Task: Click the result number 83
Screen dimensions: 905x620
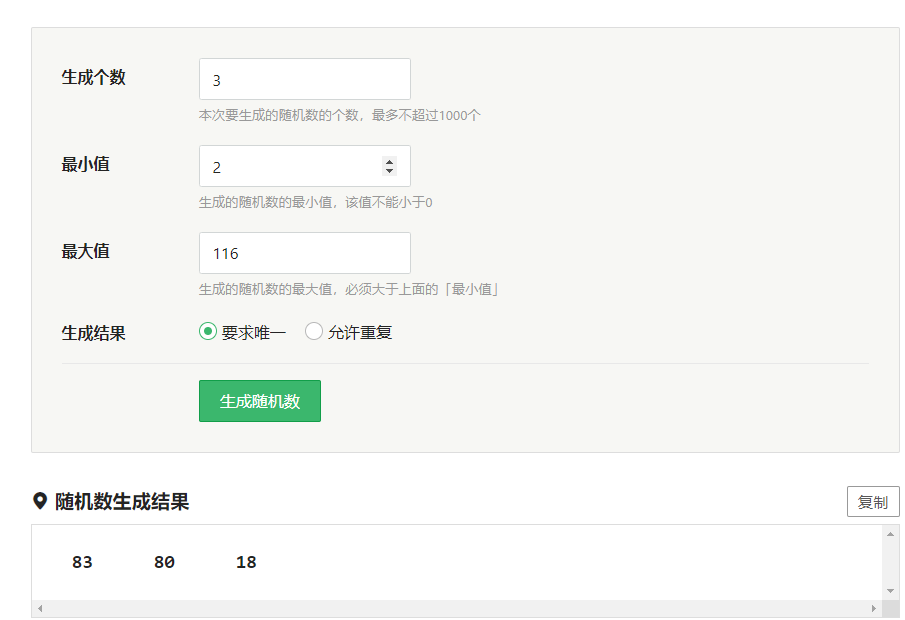Action: (x=82, y=562)
